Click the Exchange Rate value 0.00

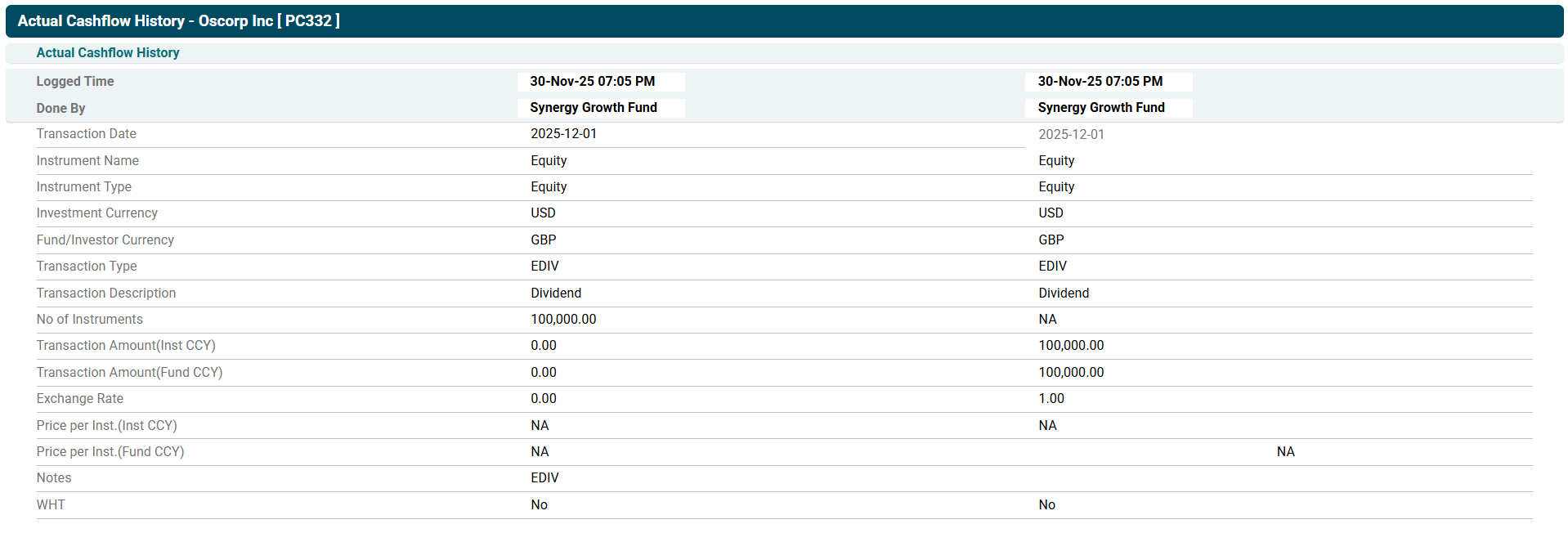click(543, 399)
